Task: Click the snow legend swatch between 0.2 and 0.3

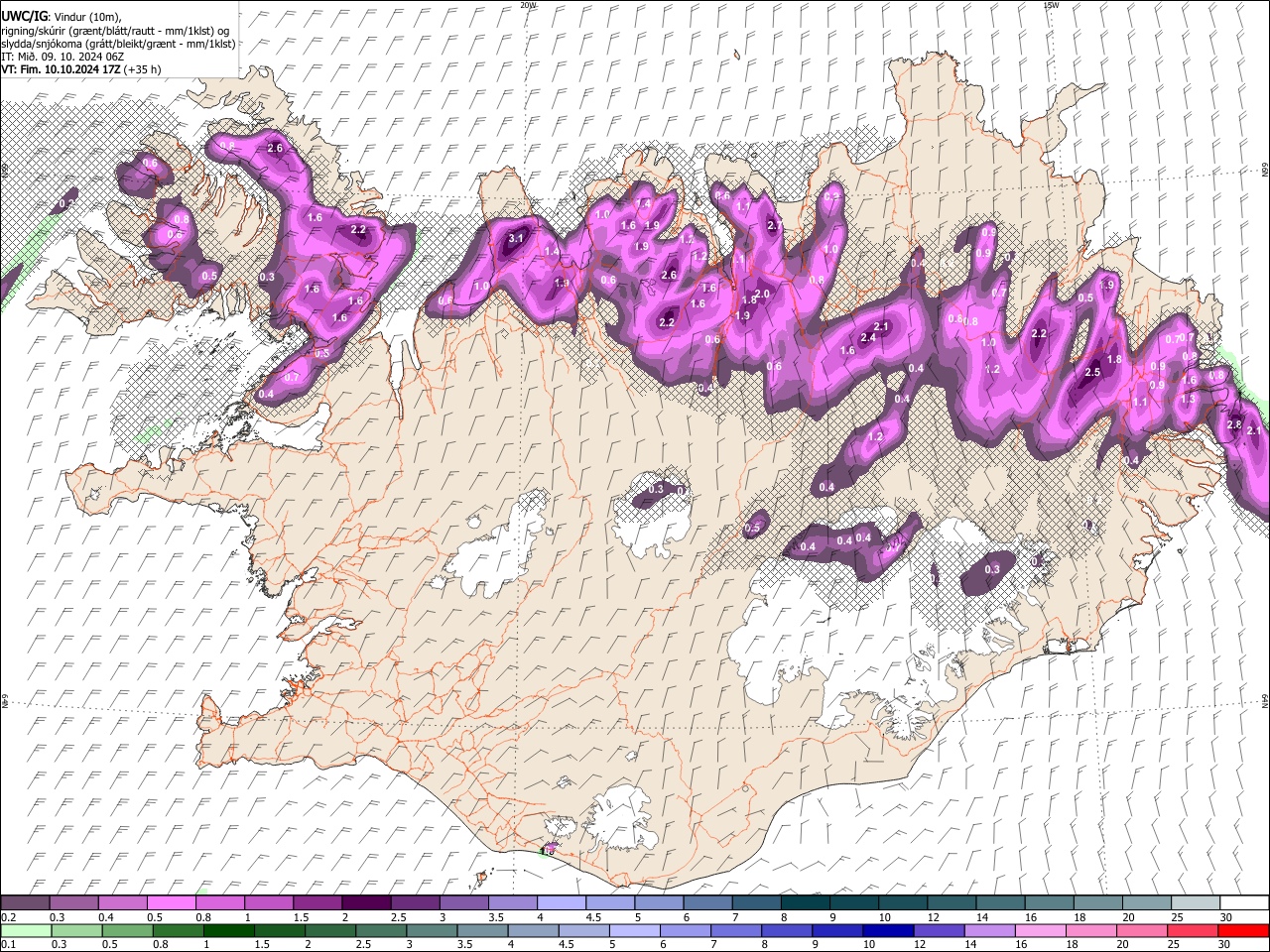Action: pyautogui.click(x=25, y=902)
